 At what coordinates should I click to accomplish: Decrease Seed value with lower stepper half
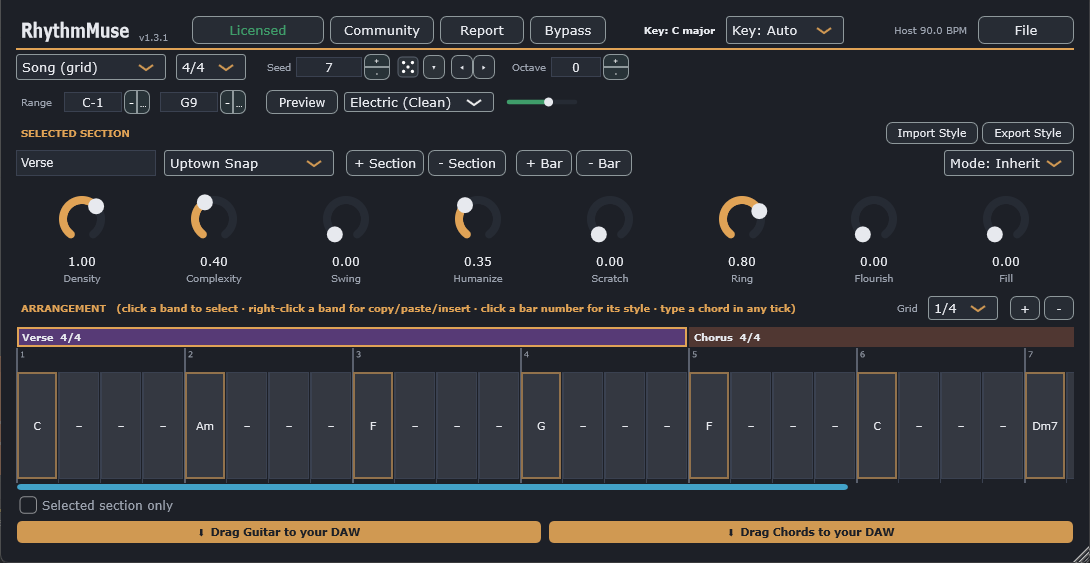(x=377, y=74)
